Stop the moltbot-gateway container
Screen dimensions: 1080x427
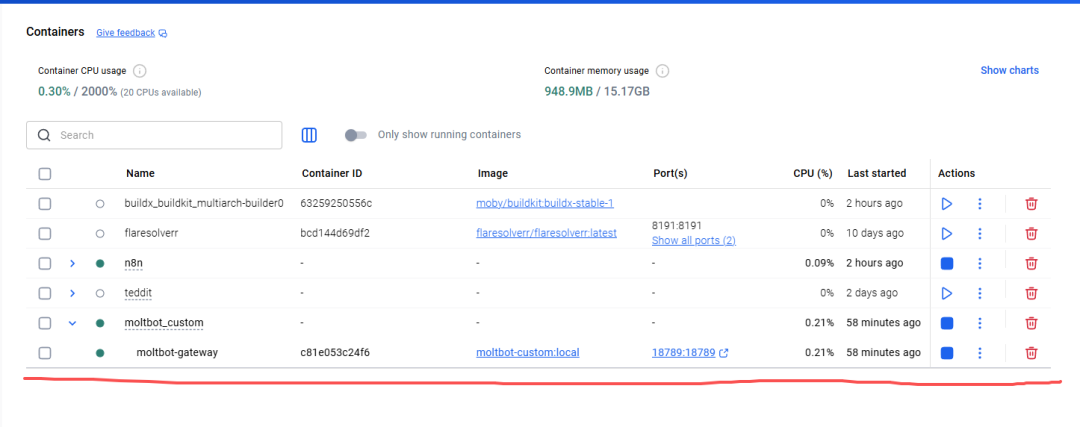tap(947, 353)
